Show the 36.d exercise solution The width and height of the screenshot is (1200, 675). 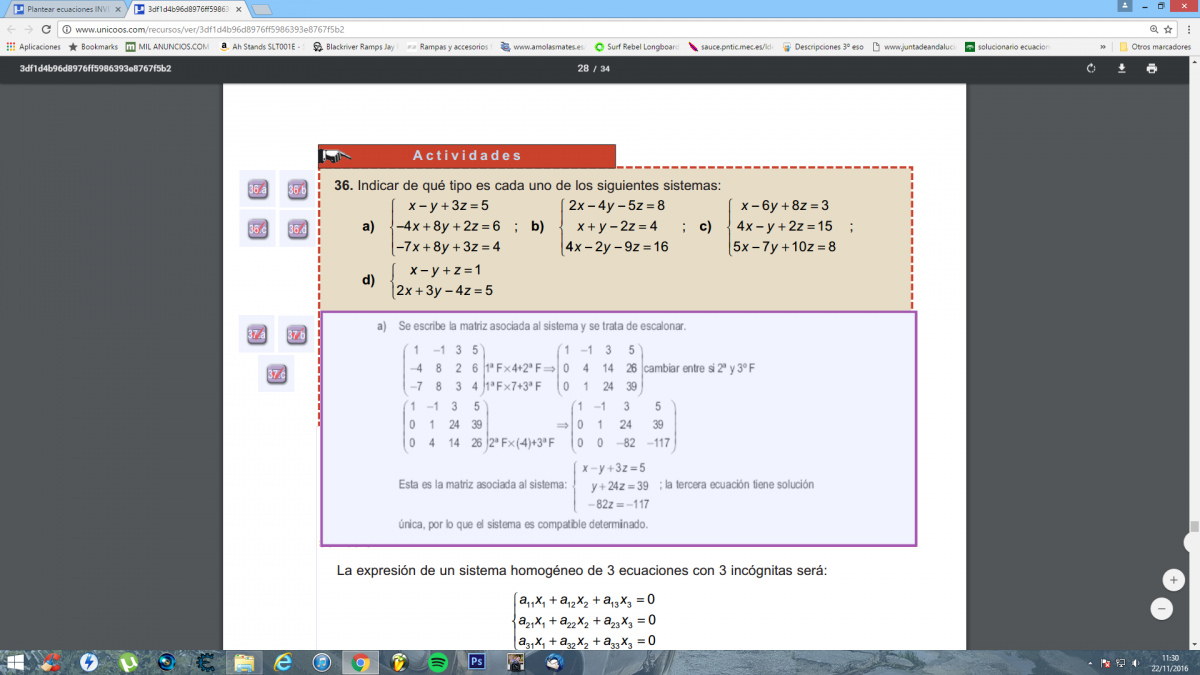click(297, 229)
